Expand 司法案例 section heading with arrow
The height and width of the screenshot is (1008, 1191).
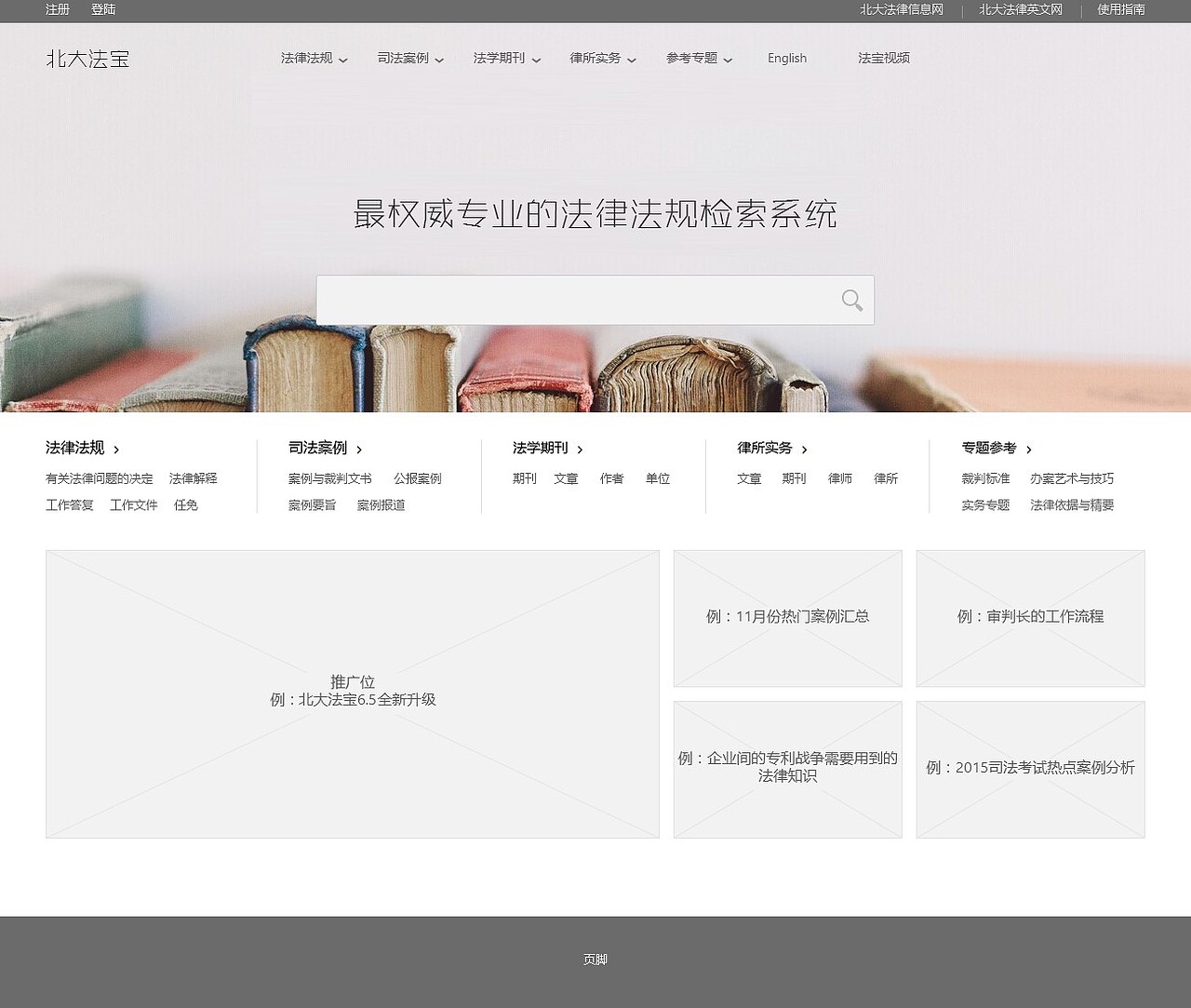[x=326, y=448]
